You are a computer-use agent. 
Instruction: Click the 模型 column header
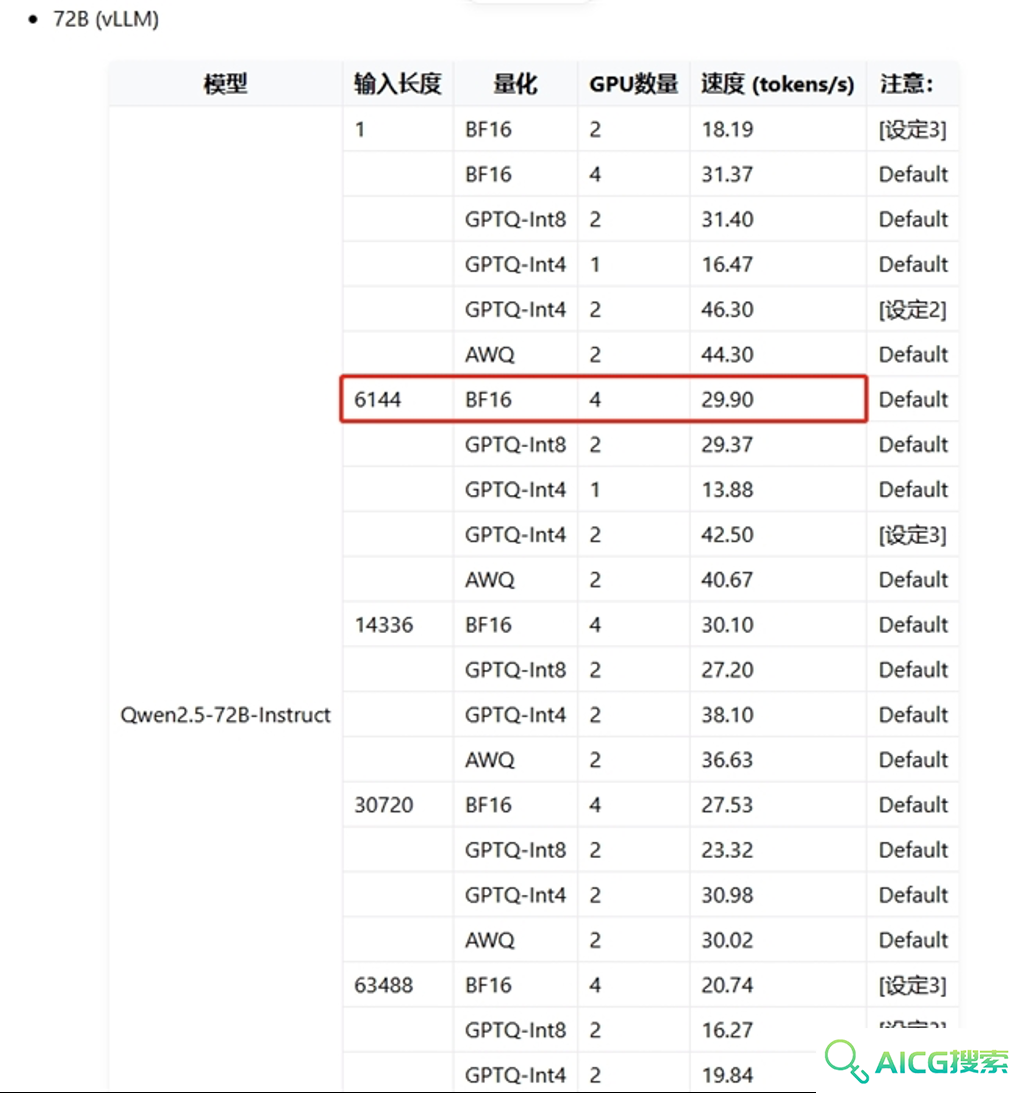pyautogui.click(x=225, y=84)
